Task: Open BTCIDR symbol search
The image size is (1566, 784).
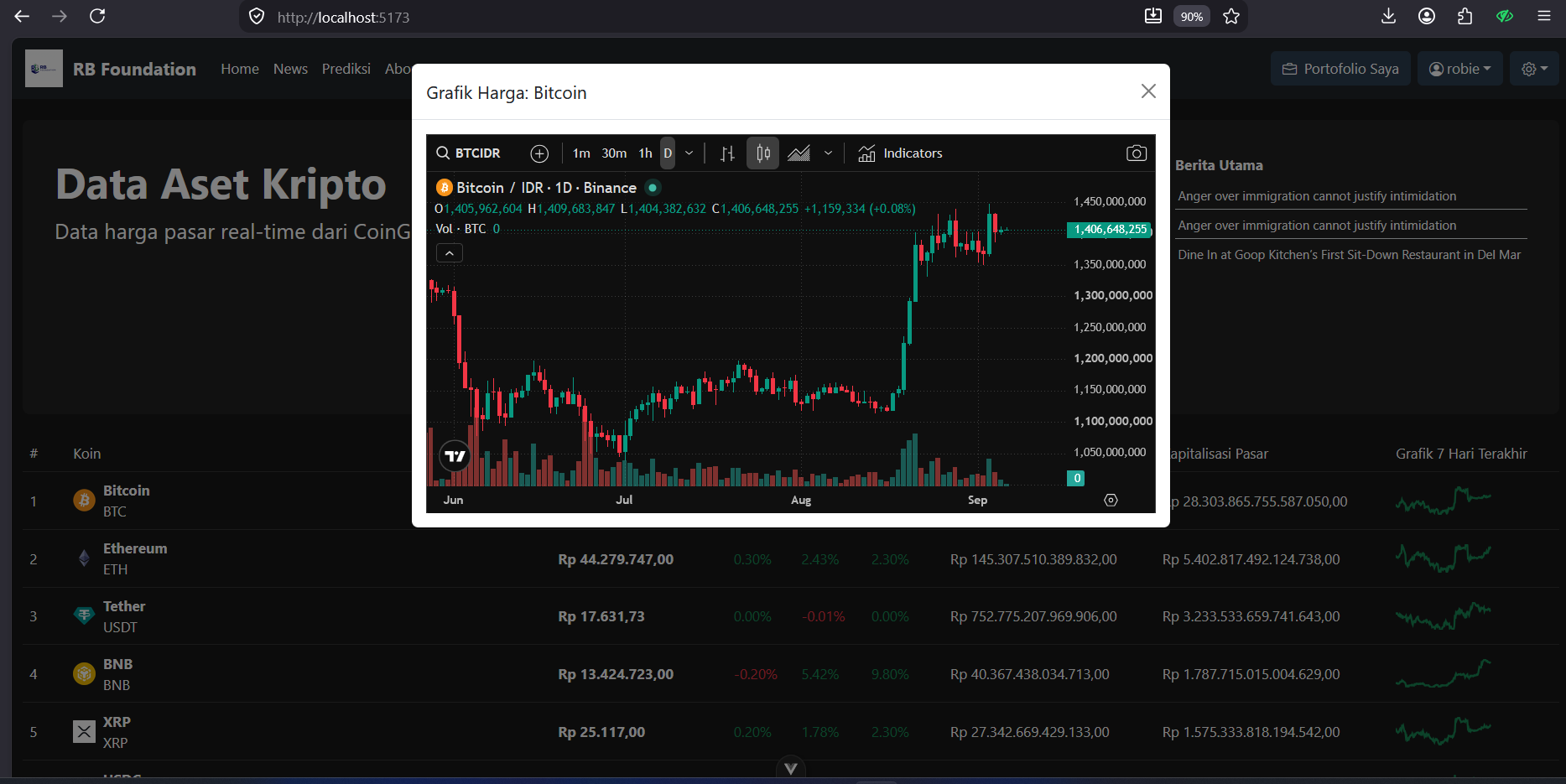Action: click(x=468, y=153)
